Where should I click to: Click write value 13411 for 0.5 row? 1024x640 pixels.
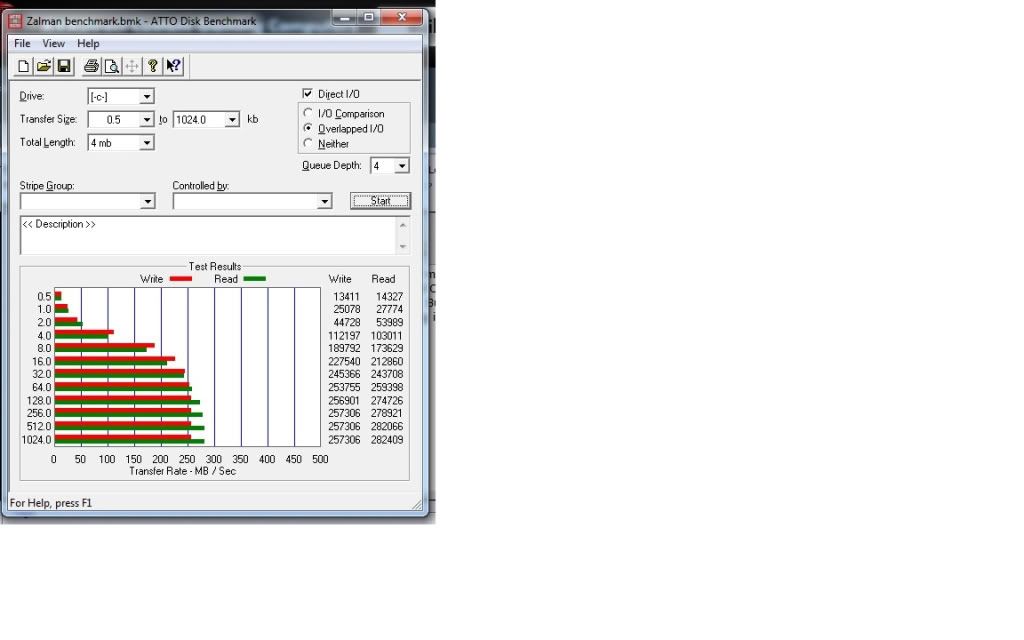[346, 296]
